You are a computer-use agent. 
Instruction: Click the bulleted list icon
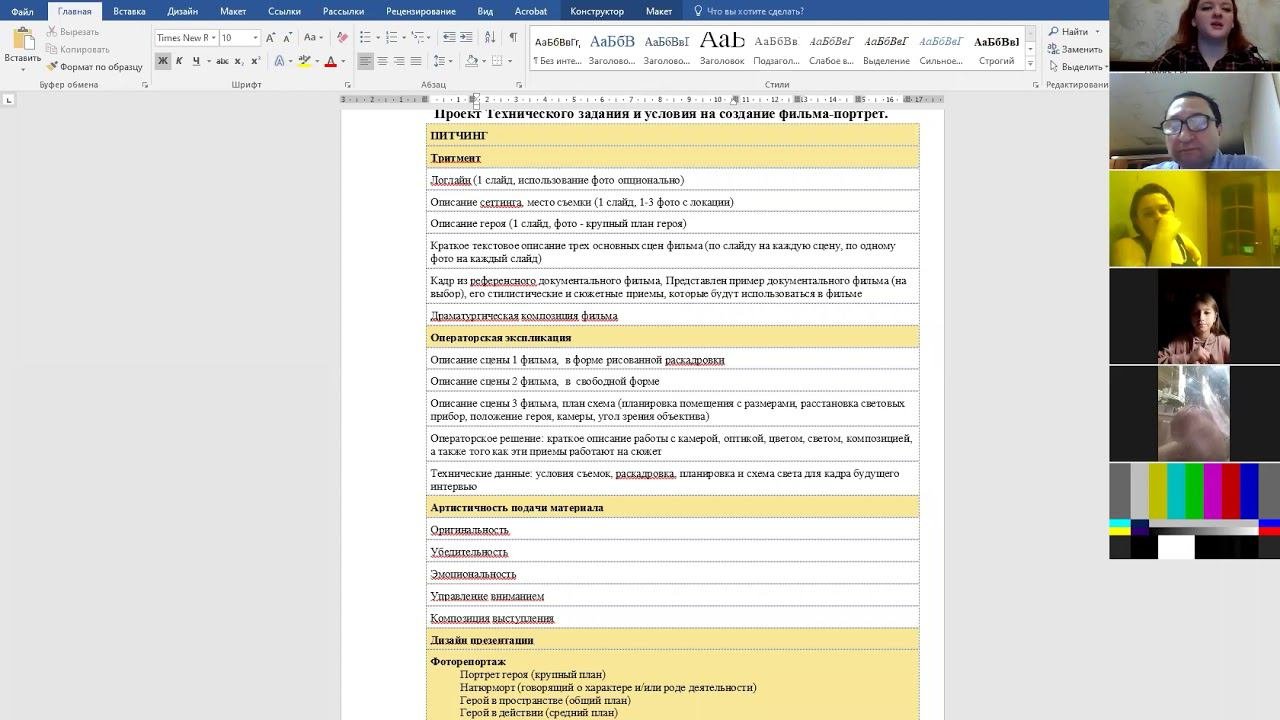[365, 38]
